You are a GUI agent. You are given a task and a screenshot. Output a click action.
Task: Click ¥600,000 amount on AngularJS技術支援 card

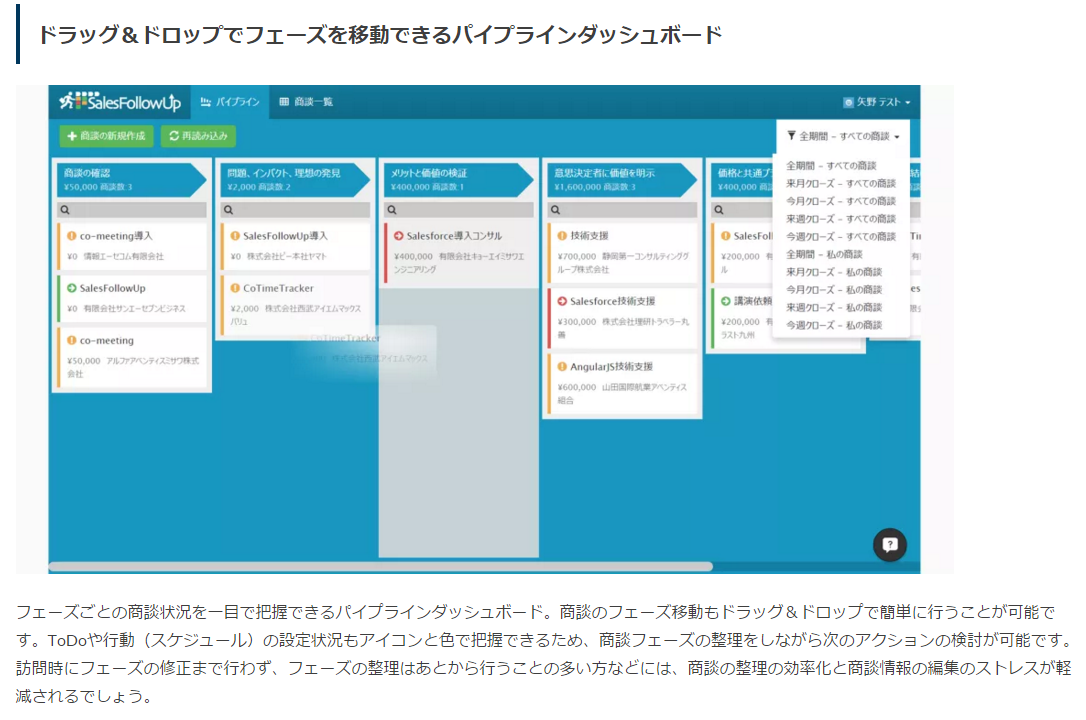coord(577,387)
